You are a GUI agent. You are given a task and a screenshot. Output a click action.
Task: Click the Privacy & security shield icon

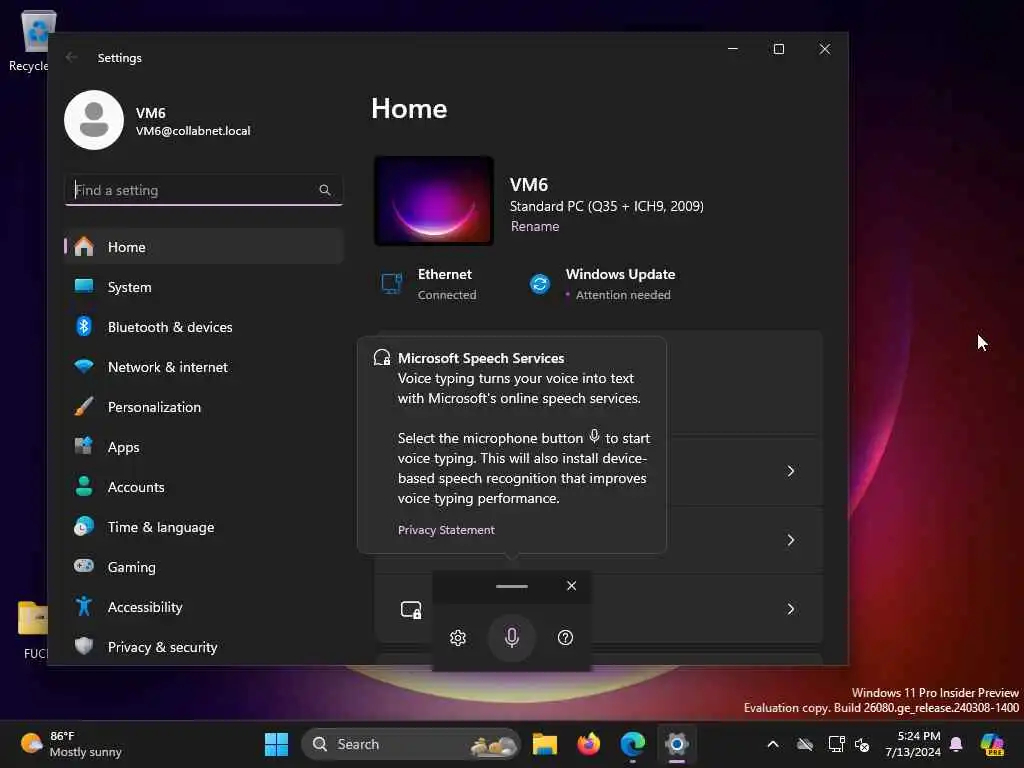[x=84, y=646]
